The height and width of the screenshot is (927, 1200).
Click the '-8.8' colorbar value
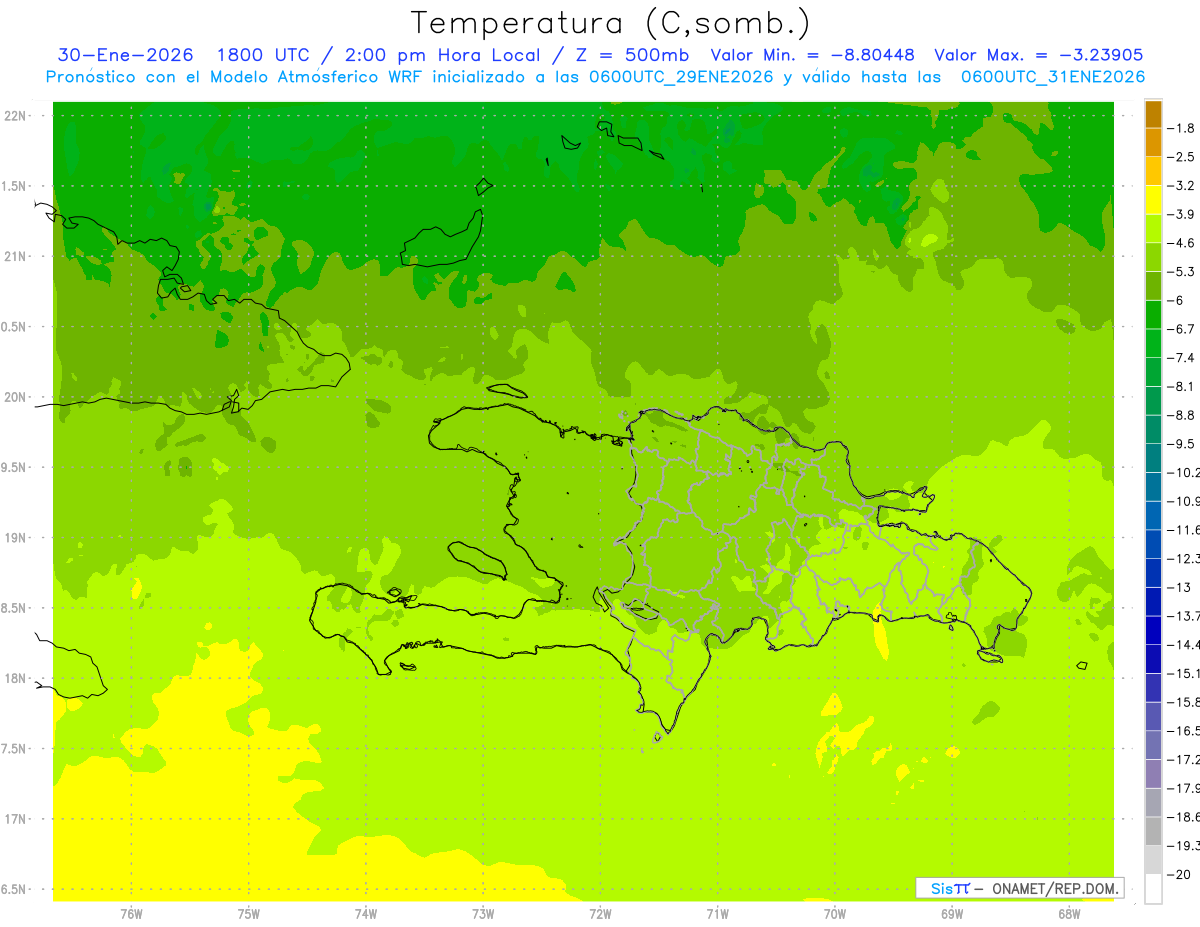tap(1181, 415)
